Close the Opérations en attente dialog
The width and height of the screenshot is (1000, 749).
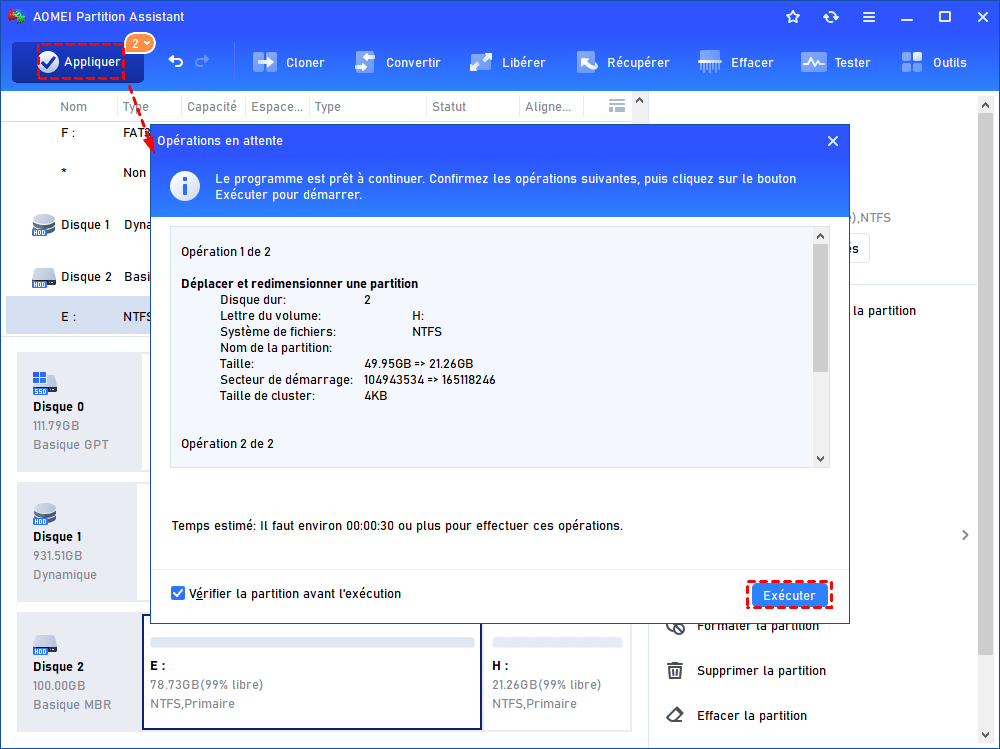[x=833, y=141]
